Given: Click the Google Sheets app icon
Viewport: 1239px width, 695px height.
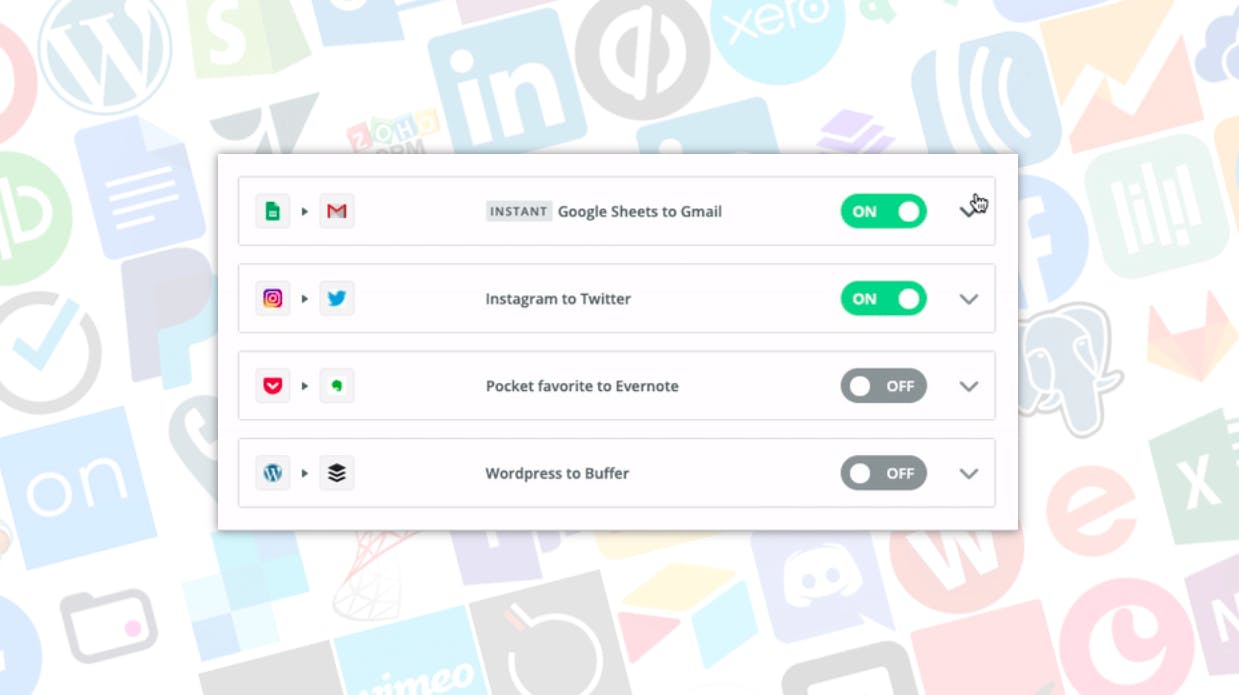Looking at the screenshot, I should 272,211.
